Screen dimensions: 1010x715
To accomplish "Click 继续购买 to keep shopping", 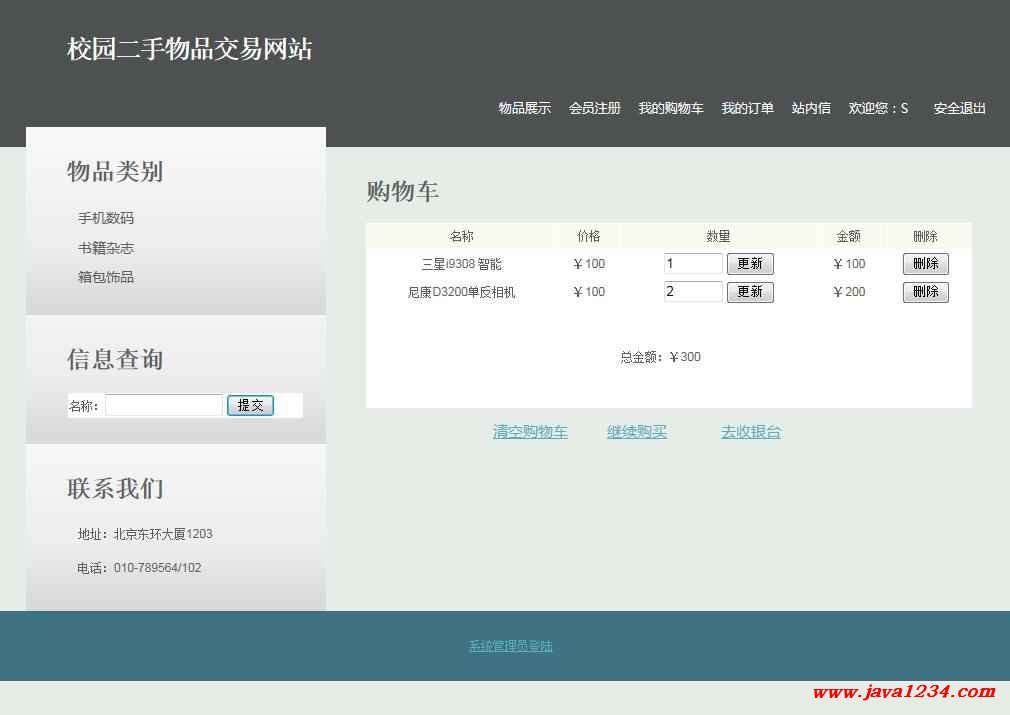I will point(637,432).
